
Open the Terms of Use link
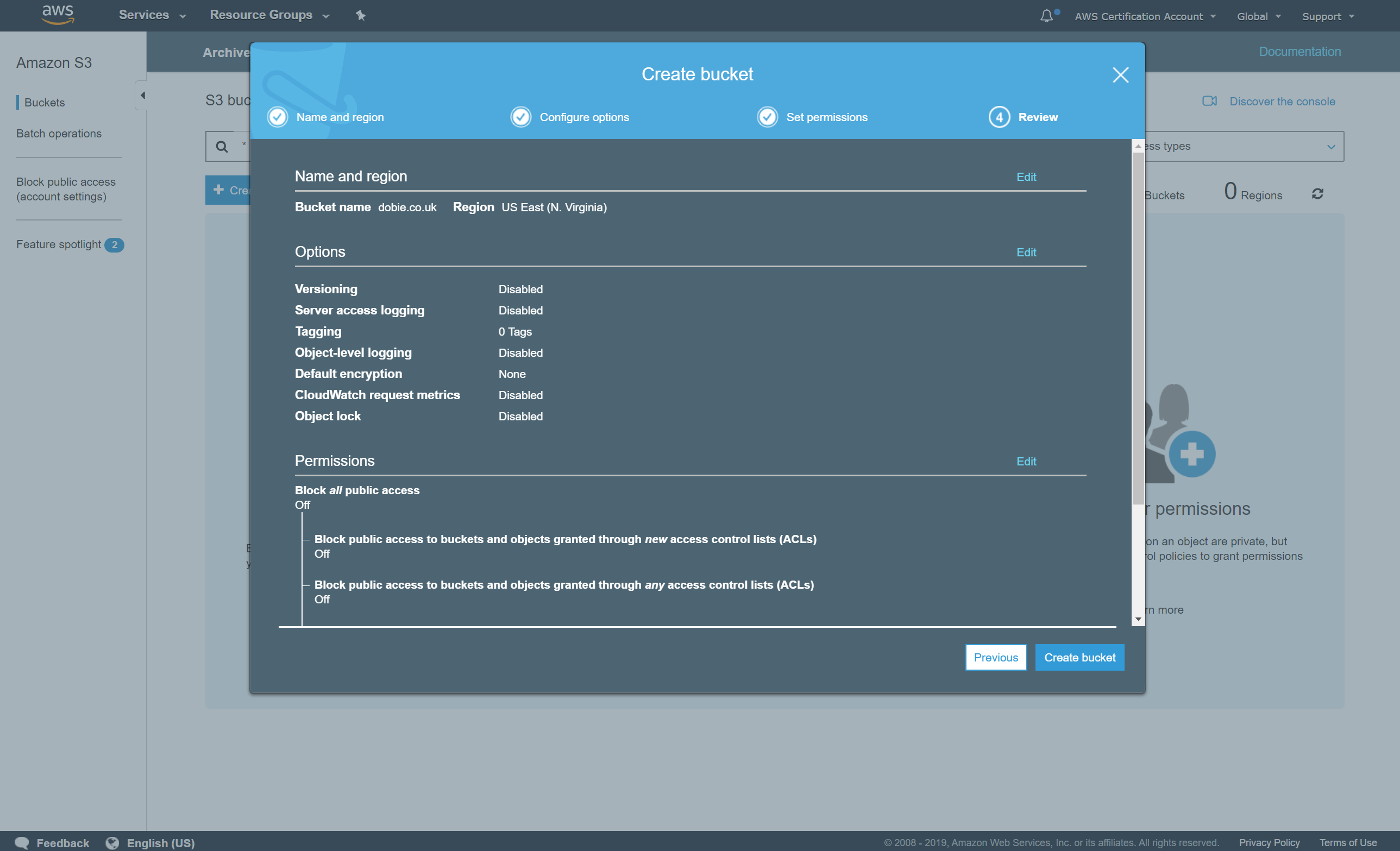tap(1348, 842)
